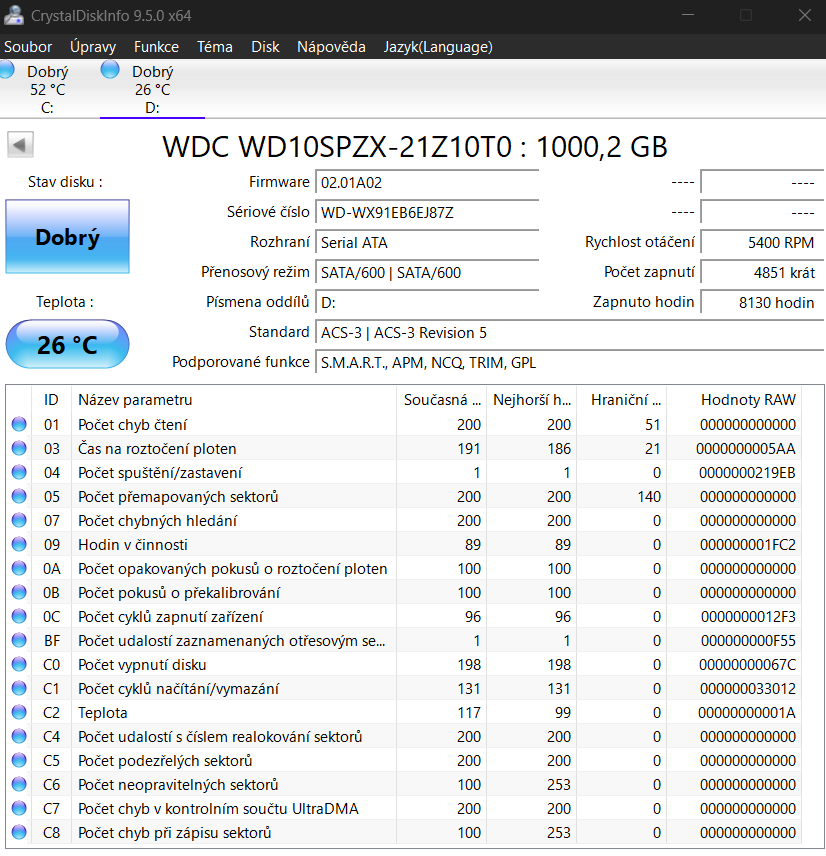Open the Funkce menu
The image size is (826, 856).
tap(156, 47)
